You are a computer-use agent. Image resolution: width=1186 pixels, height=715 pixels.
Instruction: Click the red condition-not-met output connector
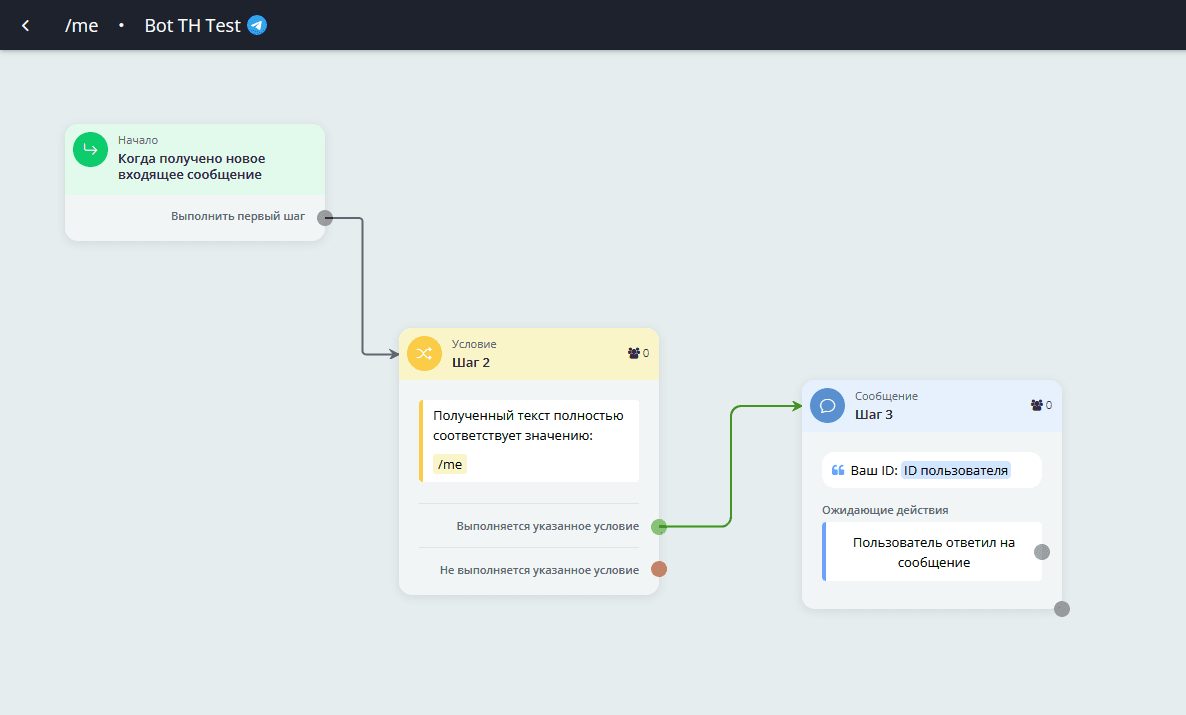point(659,570)
